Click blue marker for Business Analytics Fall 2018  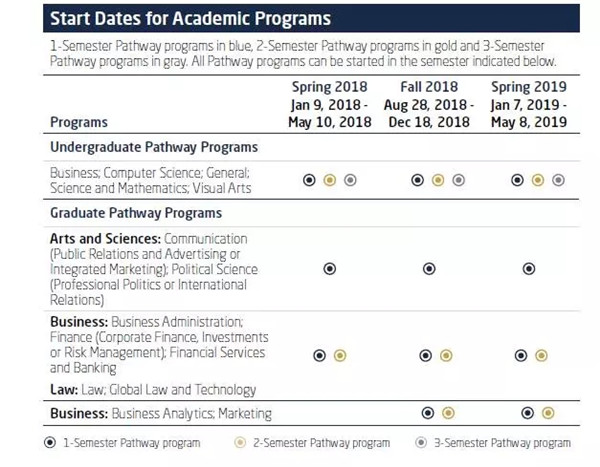(x=428, y=412)
